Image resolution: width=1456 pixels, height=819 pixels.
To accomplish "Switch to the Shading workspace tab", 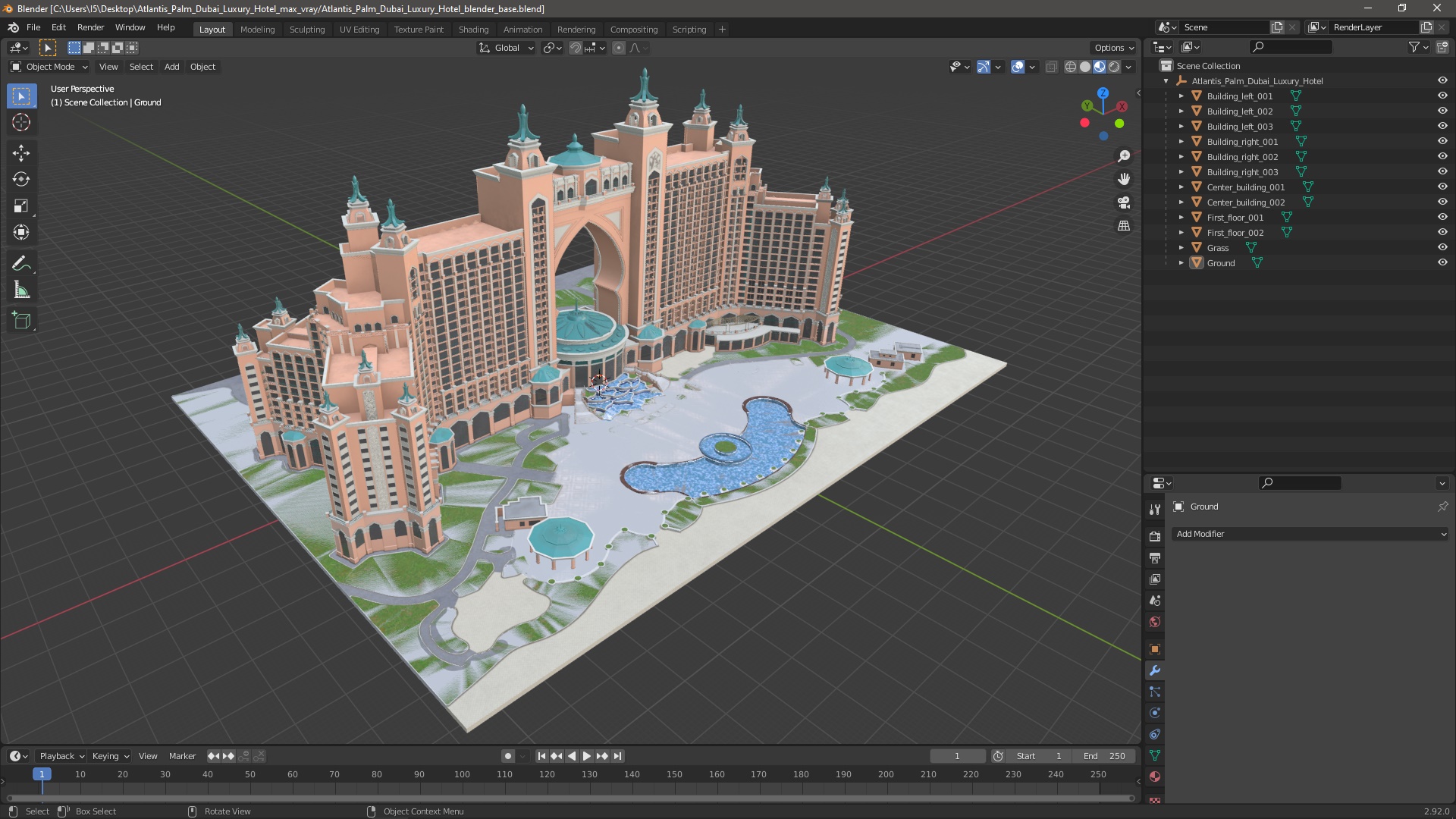I will 473,30.
